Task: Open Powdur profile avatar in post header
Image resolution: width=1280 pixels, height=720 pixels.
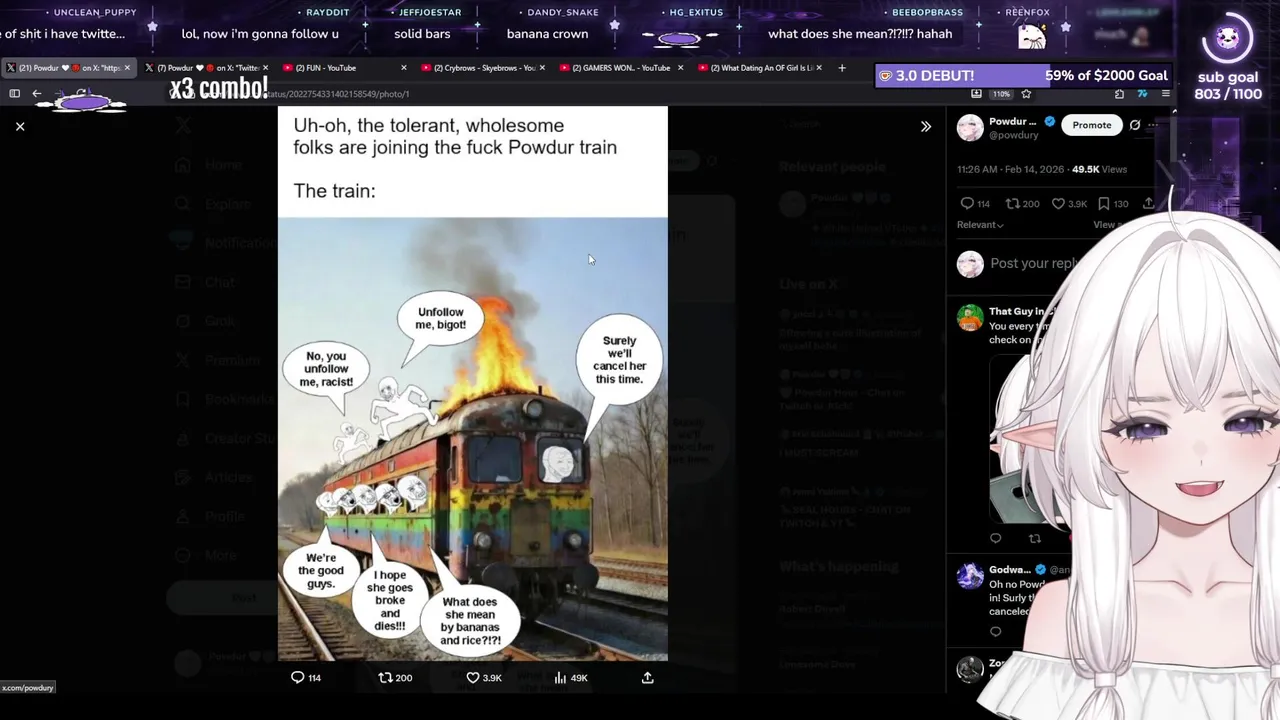Action: [x=970, y=127]
